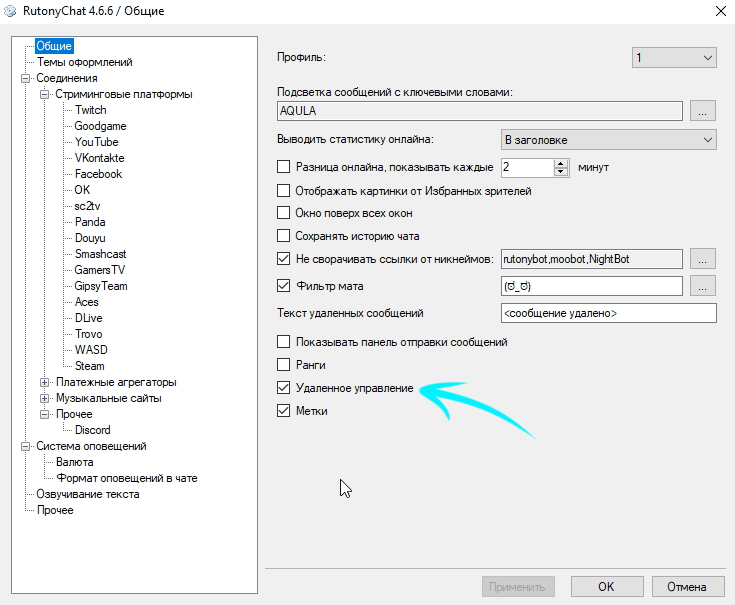The image size is (735, 605).
Task: Enable Сохранять историю чата checkbox
Action: click(283, 236)
